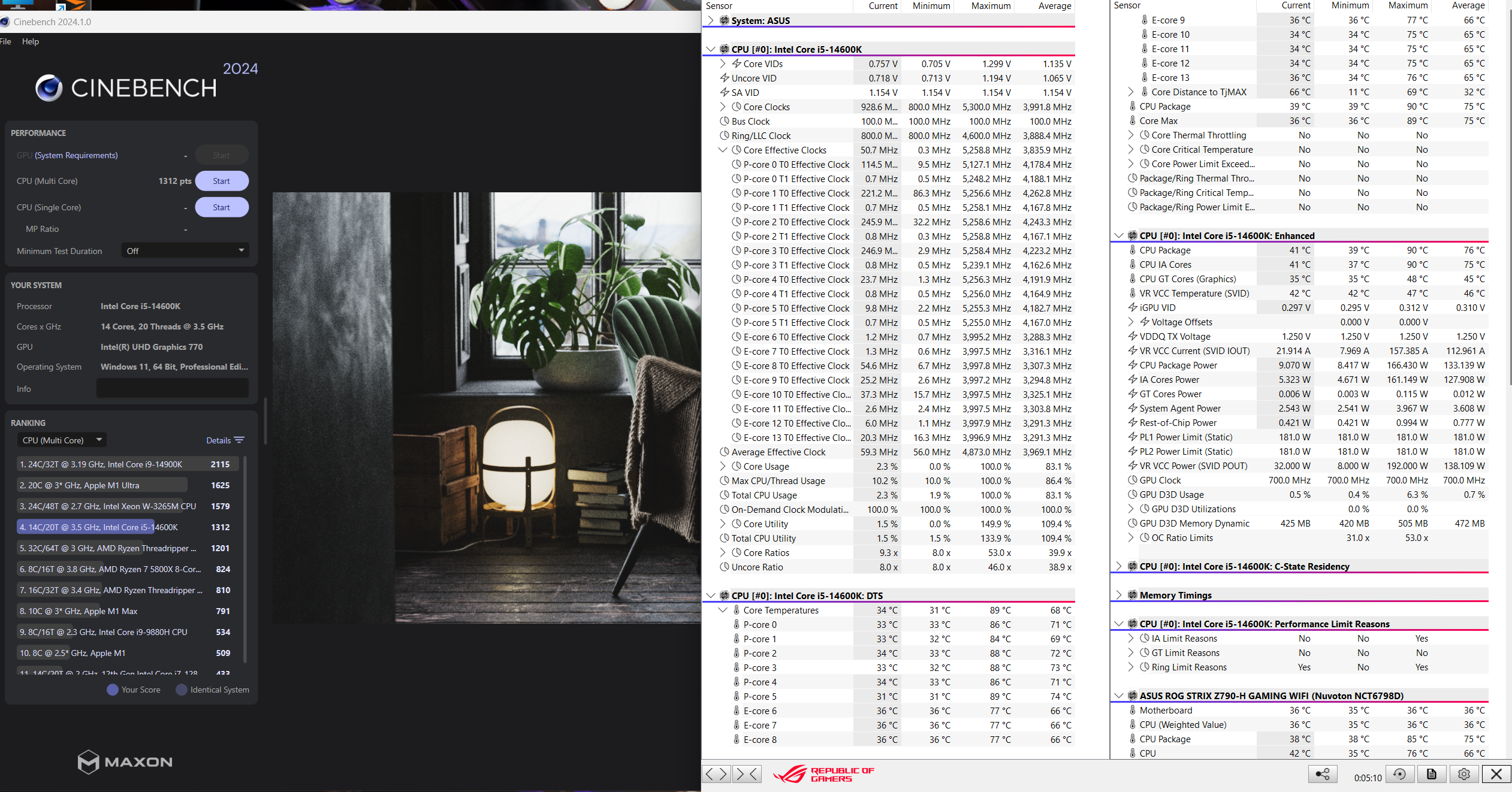
Task: Click the Details filter icon in Ranking
Action: point(240,440)
